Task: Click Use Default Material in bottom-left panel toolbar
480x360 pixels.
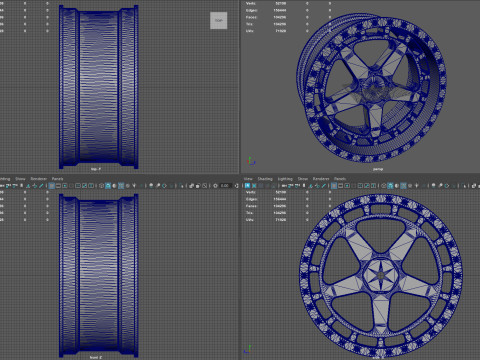Action: tap(114, 186)
